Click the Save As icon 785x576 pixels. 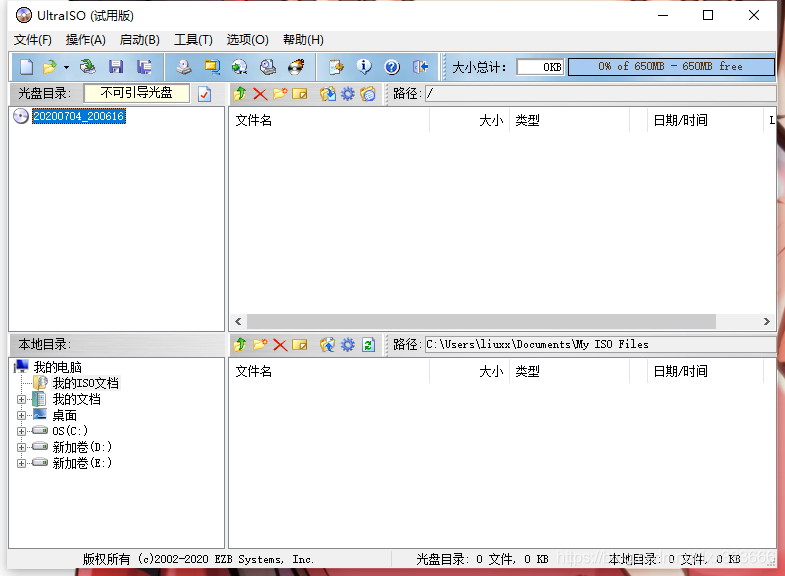click(x=144, y=67)
